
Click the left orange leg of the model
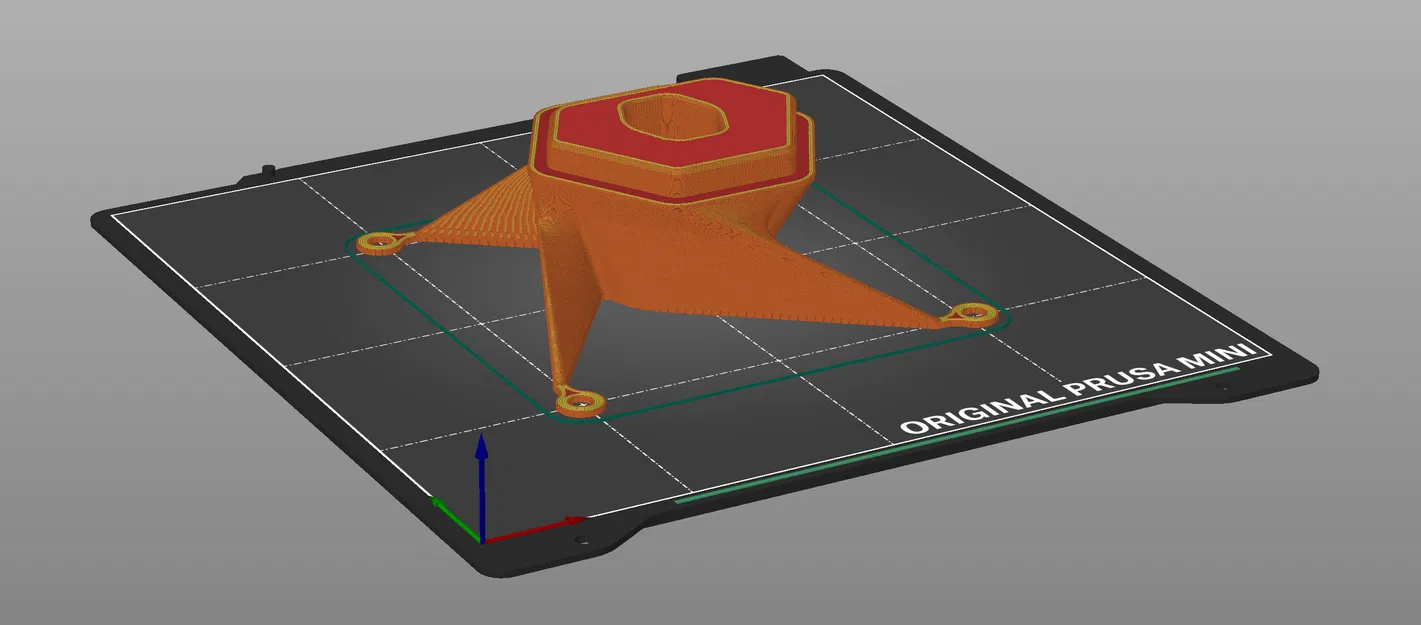470,225
